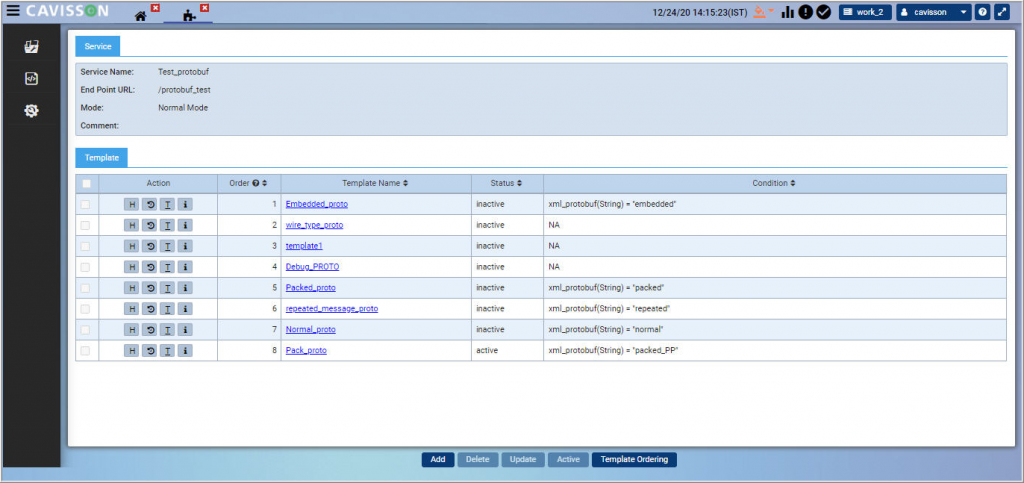This screenshot has width=1024, height=483.
Task: Open the Packed_proto template link
Action: tap(311, 288)
